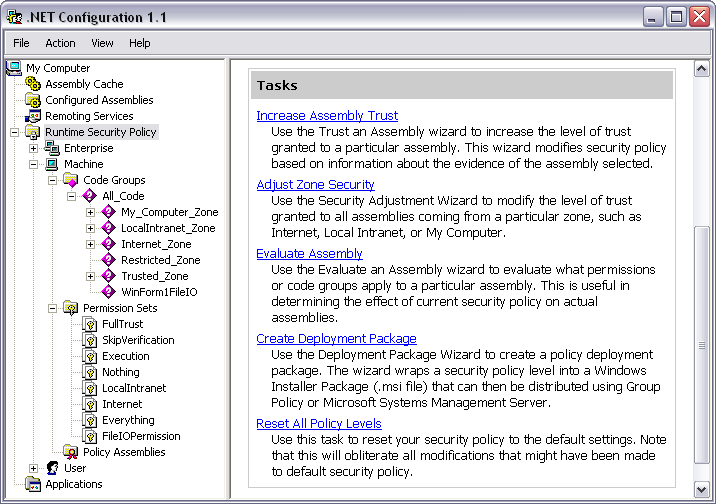Select the Remoting Services tree label

click(x=89, y=116)
